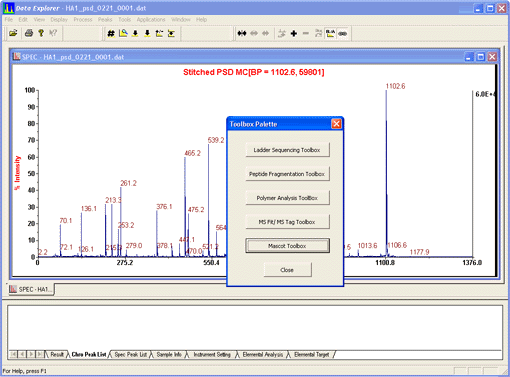Click the previous-tab scroll arrow in output pane
Image resolution: width=510 pixels, height=377 pixels.
22,354
